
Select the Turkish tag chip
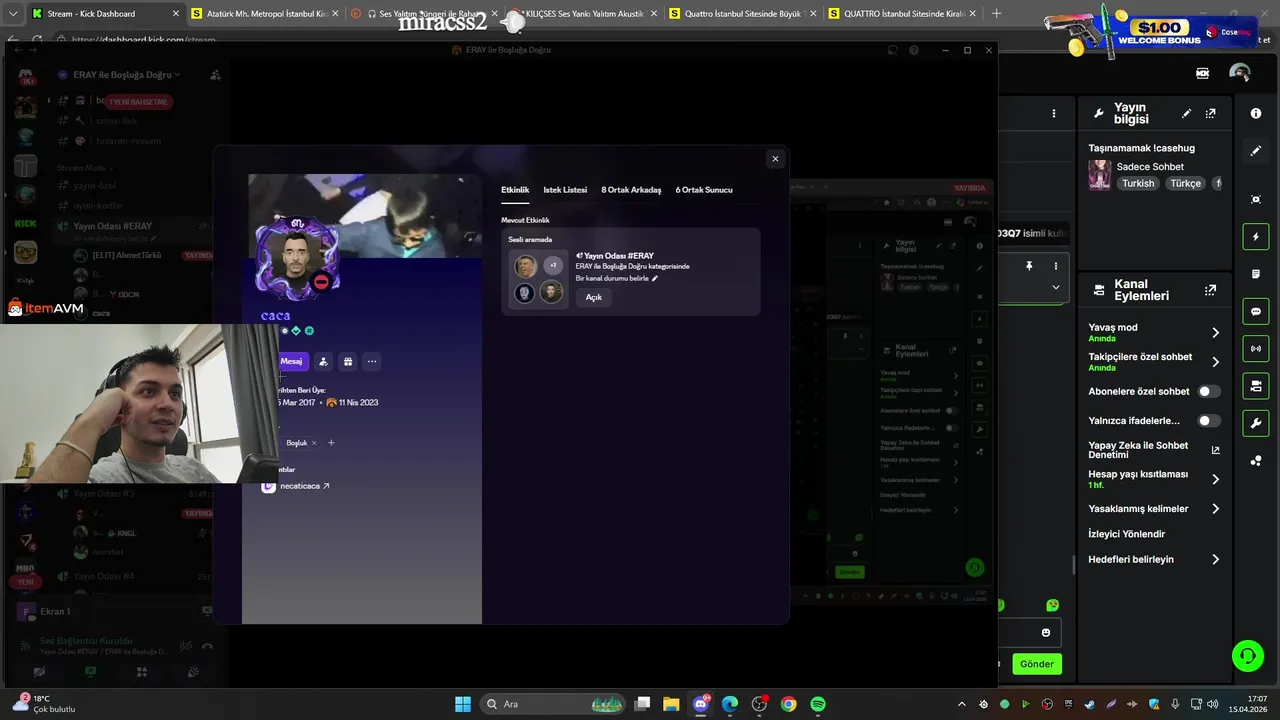click(x=1138, y=184)
